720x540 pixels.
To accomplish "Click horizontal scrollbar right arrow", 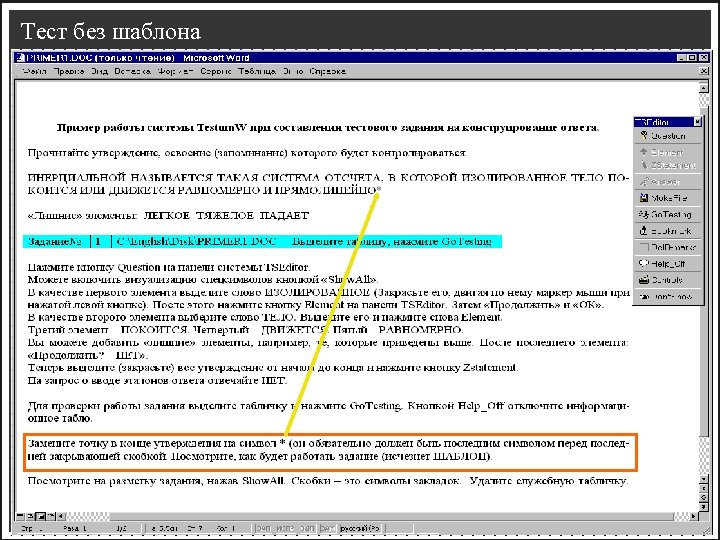I will click(x=693, y=516).
